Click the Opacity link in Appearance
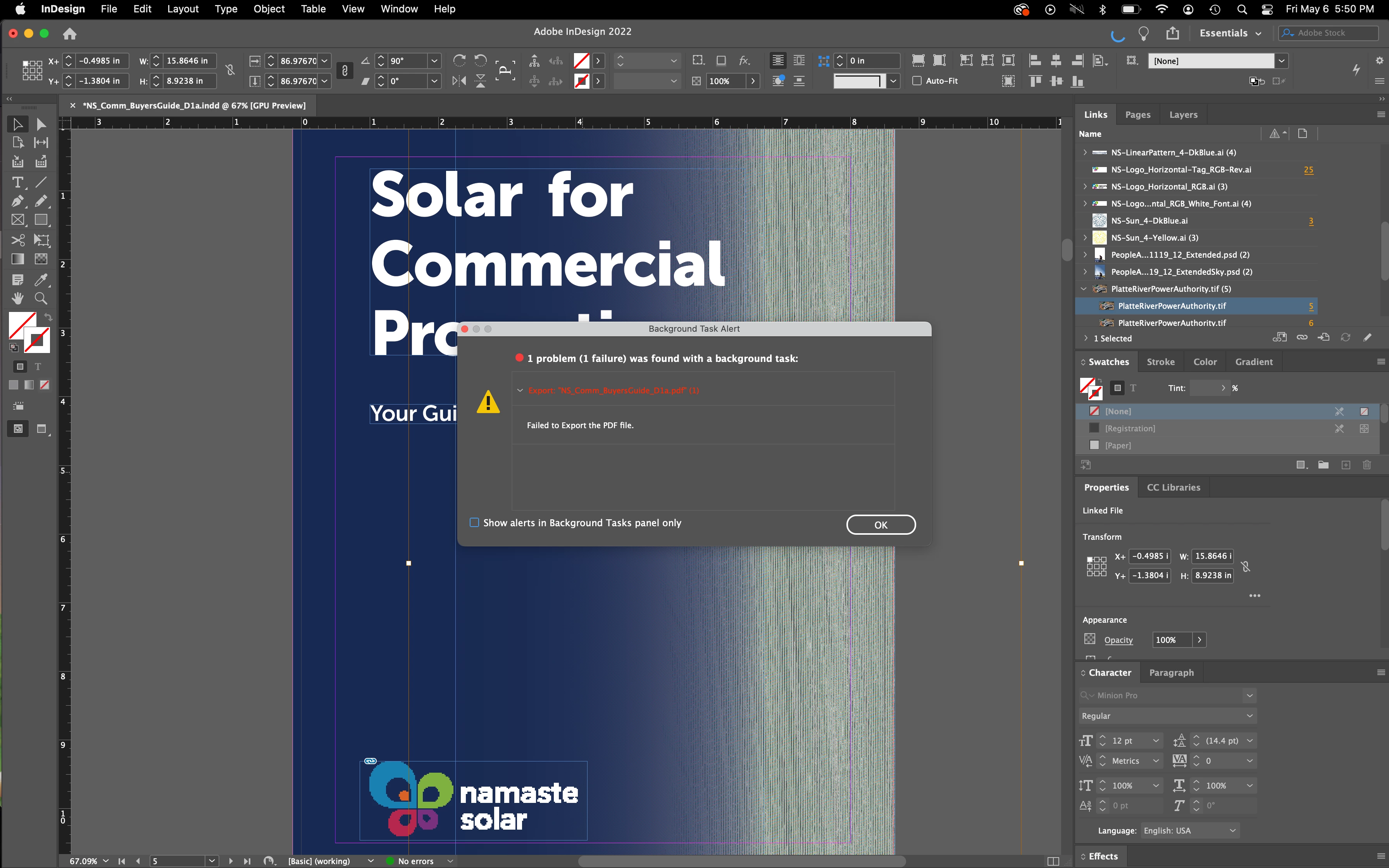This screenshot has width=1389, height=868. coord(1118,639)
